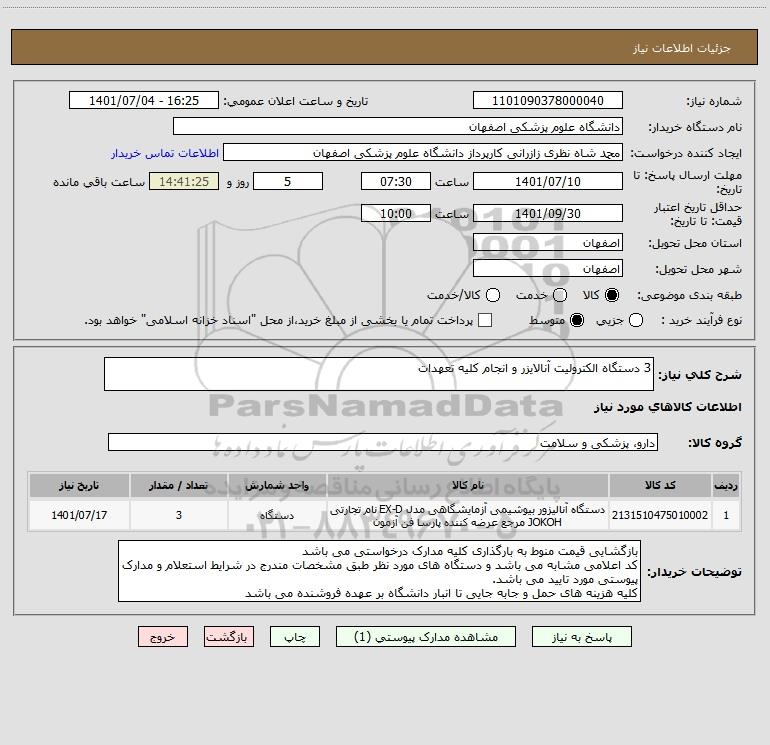Screen dimensions: 770x745
Task: Click the کد کالا column header
Action: 660,485
